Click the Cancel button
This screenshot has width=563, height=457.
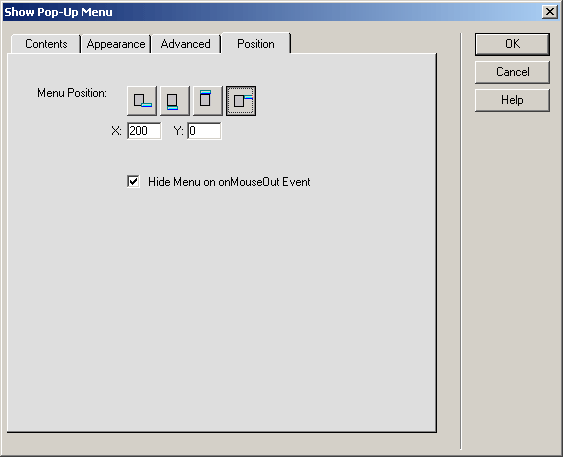[x=512, y=72]
